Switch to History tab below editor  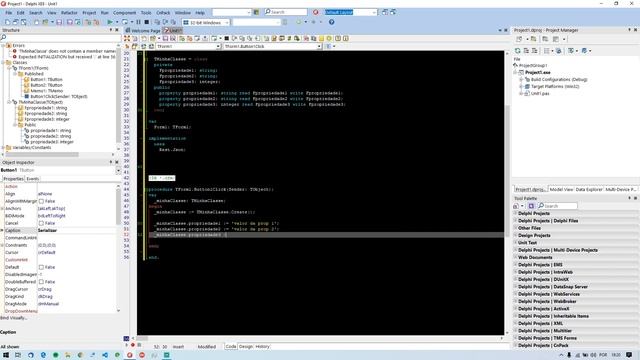pos(262,347)
